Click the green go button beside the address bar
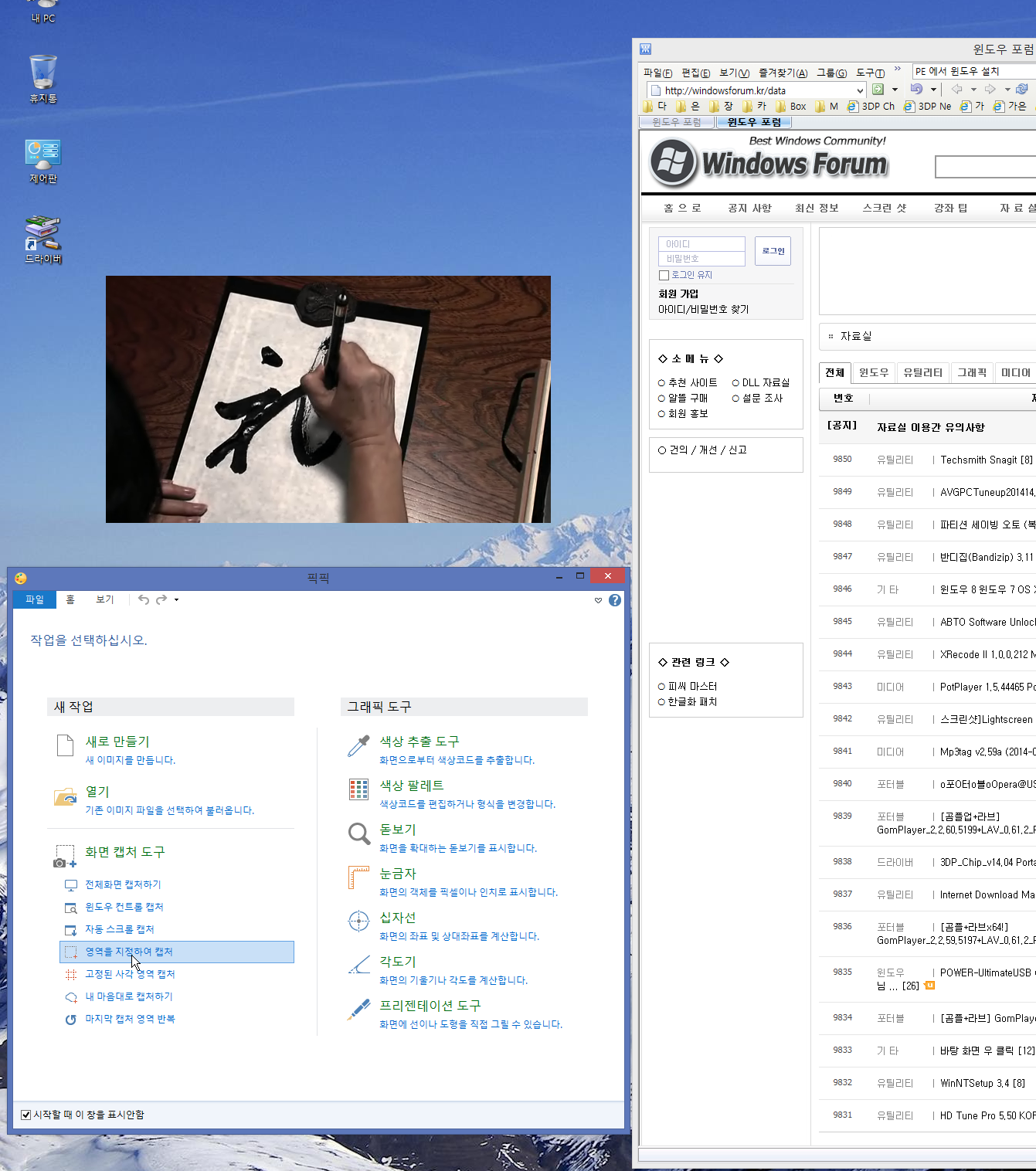 click(878, 90)
